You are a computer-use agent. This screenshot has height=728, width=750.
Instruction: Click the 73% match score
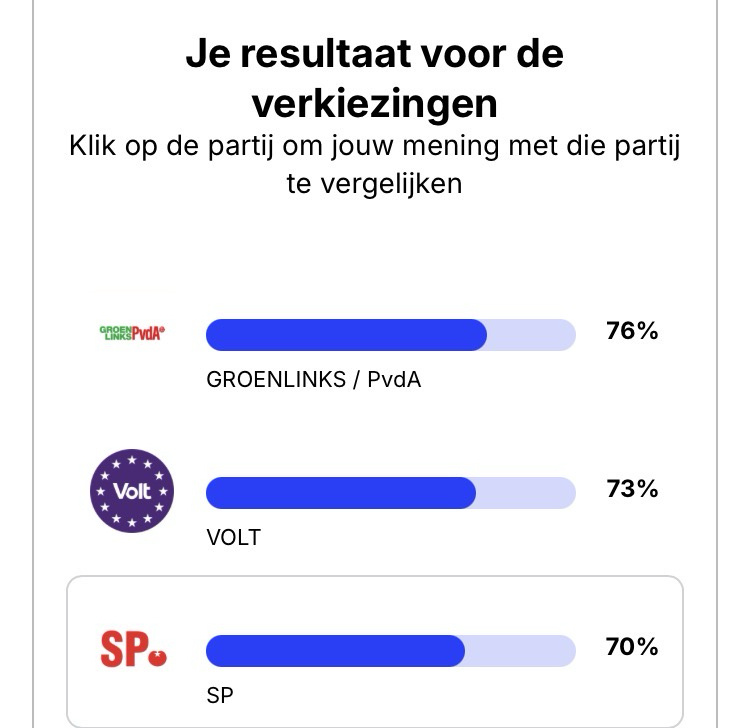[x=632, y=489]
